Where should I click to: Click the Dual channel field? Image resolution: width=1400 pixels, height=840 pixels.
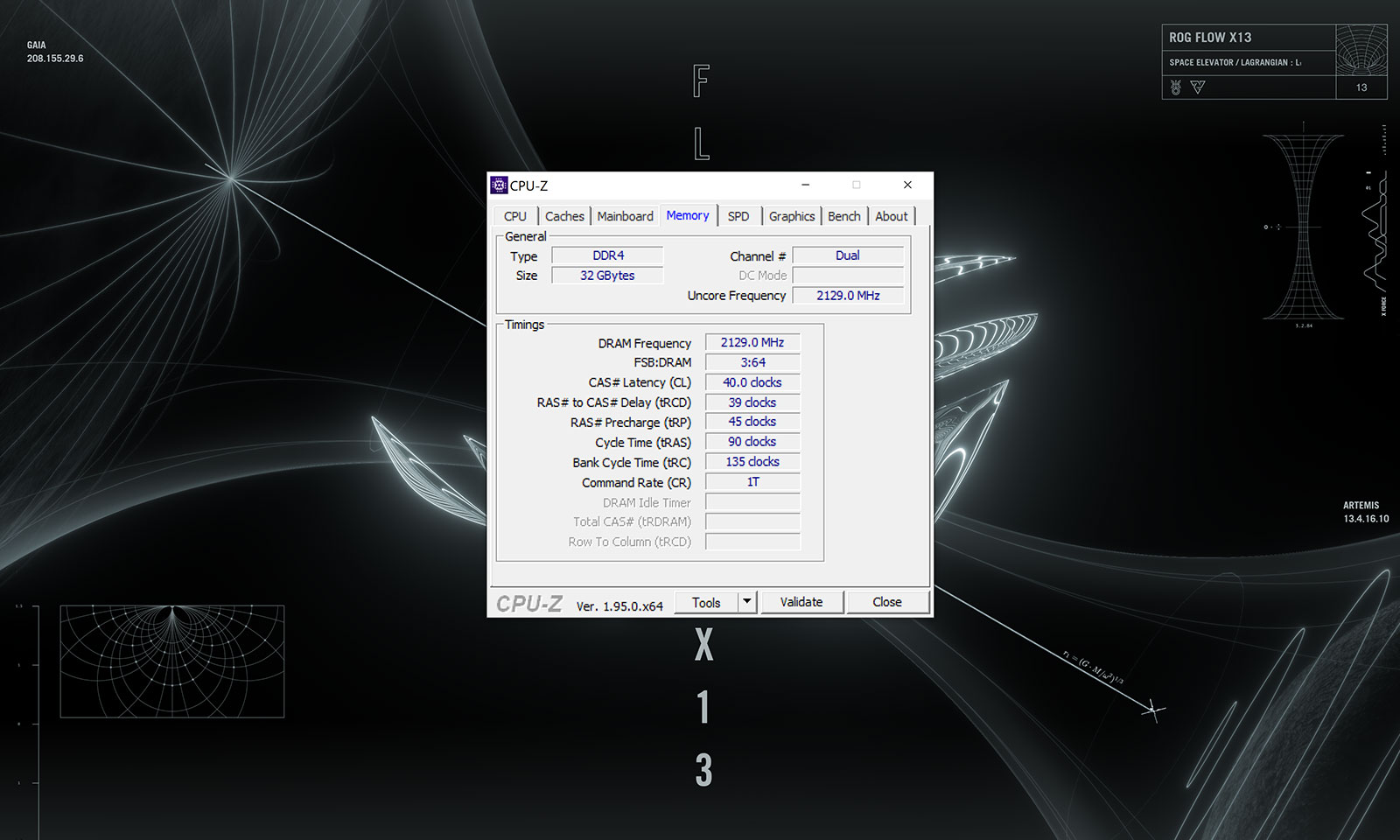[x=848, y=255]
